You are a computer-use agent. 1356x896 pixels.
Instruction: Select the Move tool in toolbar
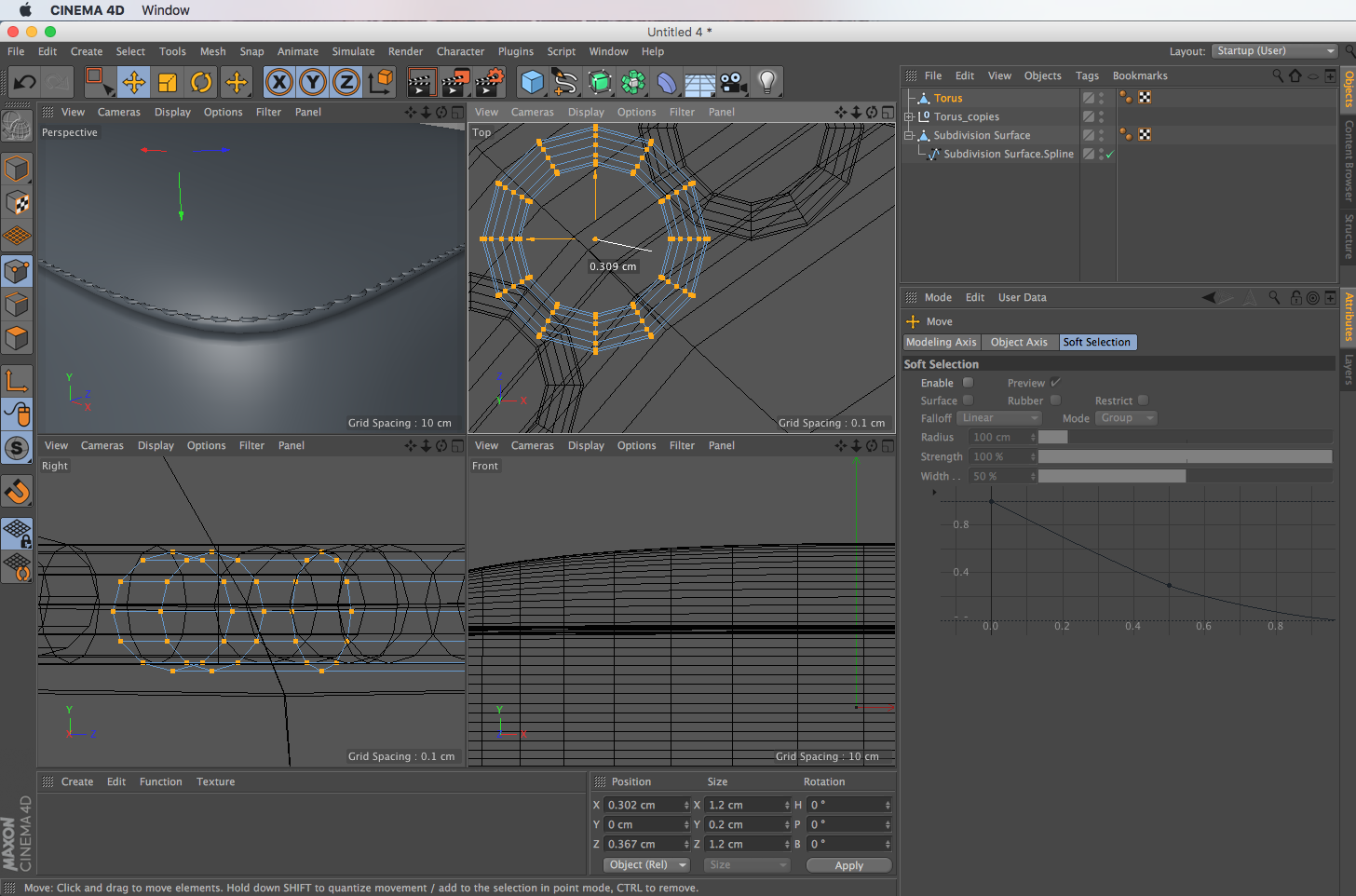(133, 82)
